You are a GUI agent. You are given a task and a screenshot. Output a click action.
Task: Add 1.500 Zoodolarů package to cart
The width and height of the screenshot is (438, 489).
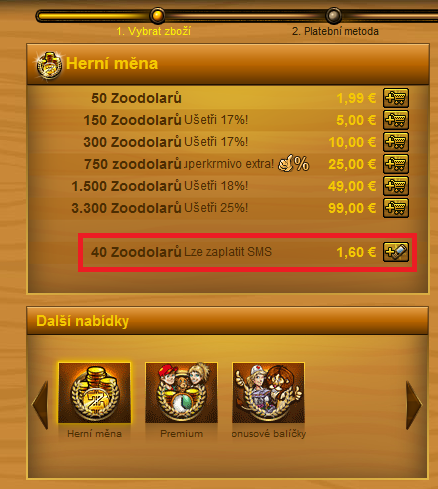[x=396, y=186]
